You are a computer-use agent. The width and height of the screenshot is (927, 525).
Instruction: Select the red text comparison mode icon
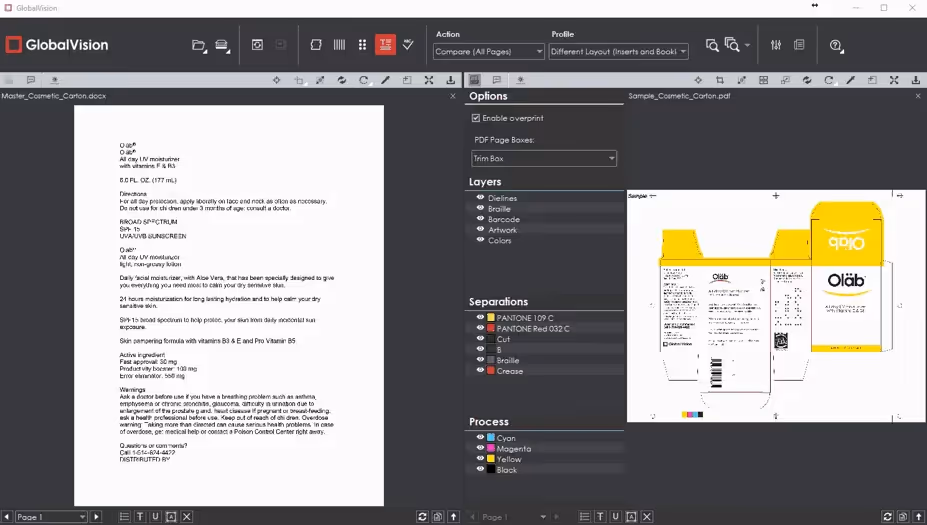[385, 45]
